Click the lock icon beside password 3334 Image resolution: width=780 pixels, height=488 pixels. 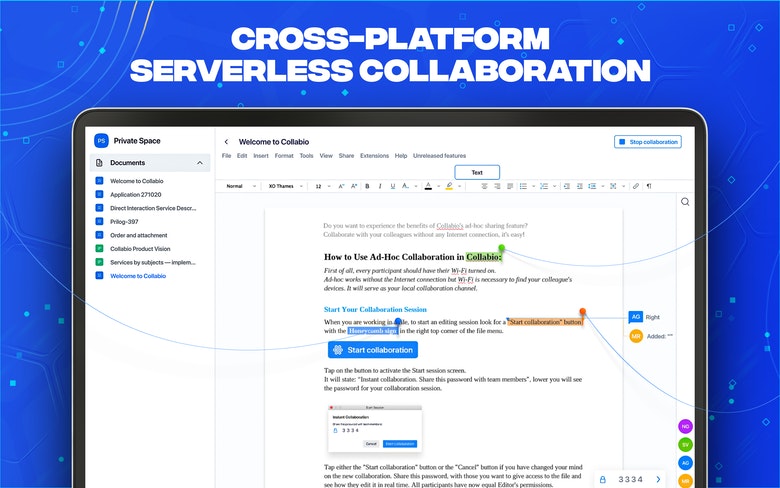[603, 480]
